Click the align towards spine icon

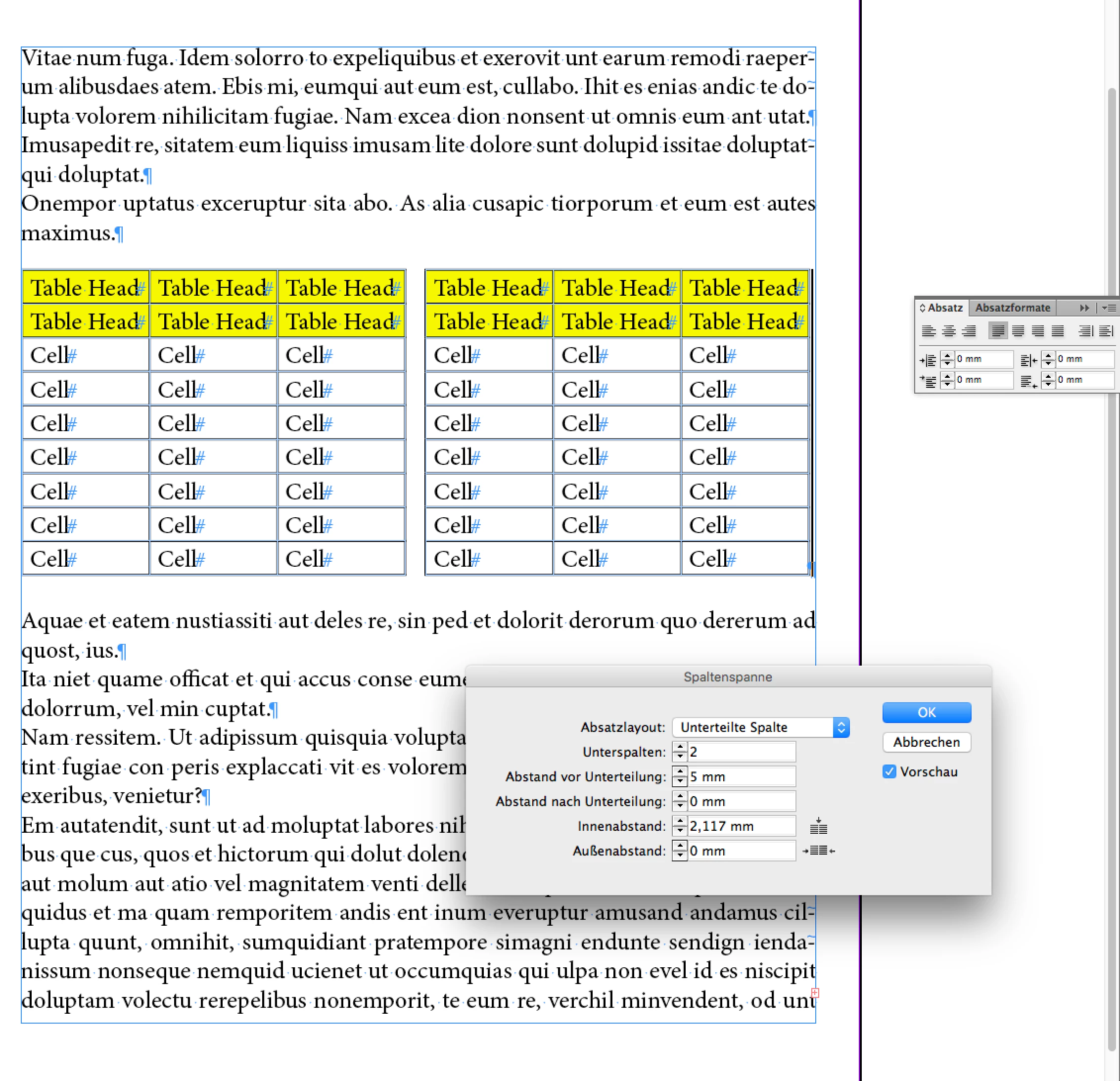(x=1086, y=331)
